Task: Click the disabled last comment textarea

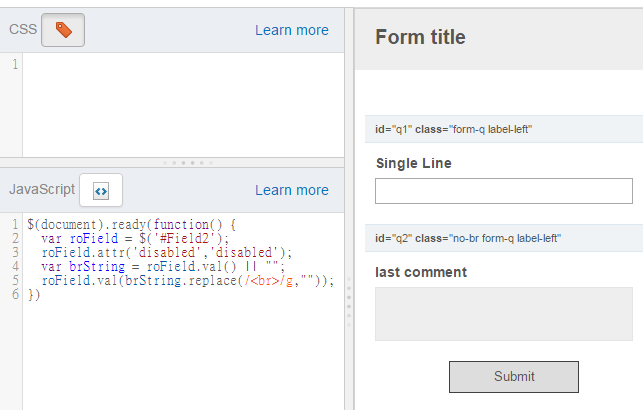Action: 504,314
